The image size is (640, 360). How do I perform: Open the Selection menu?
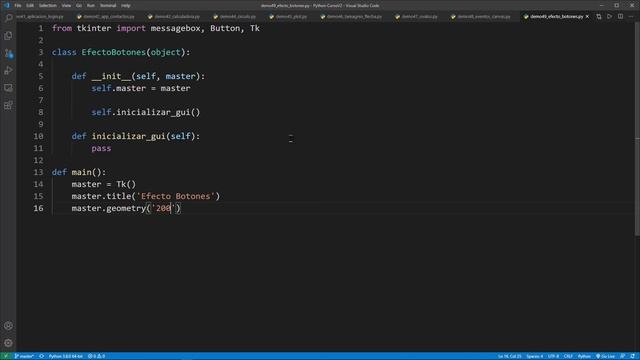(x=48, y=6)
